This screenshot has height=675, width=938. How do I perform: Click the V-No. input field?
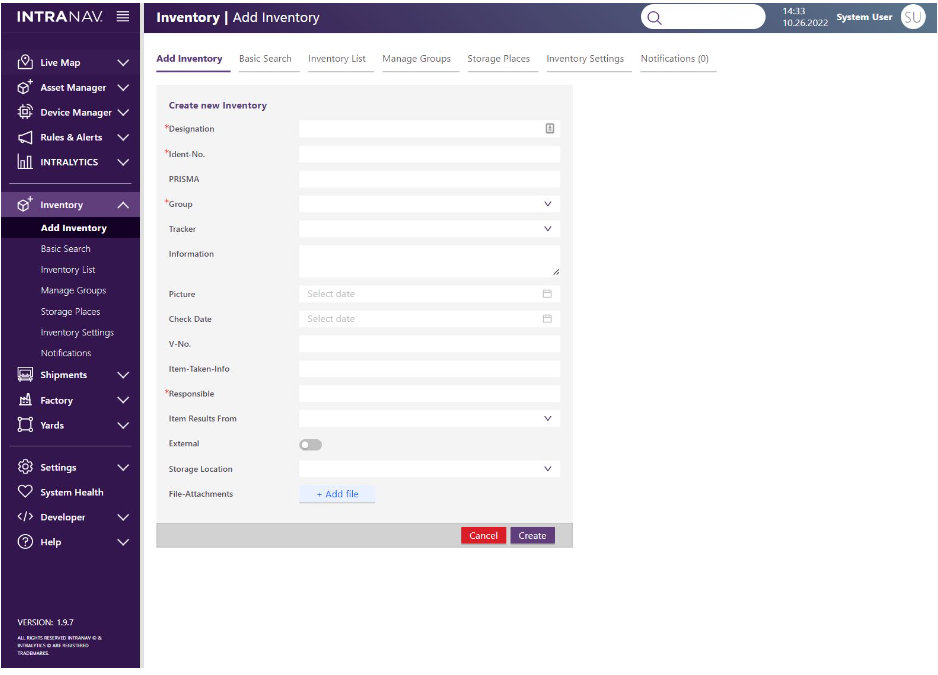[430, 343]
